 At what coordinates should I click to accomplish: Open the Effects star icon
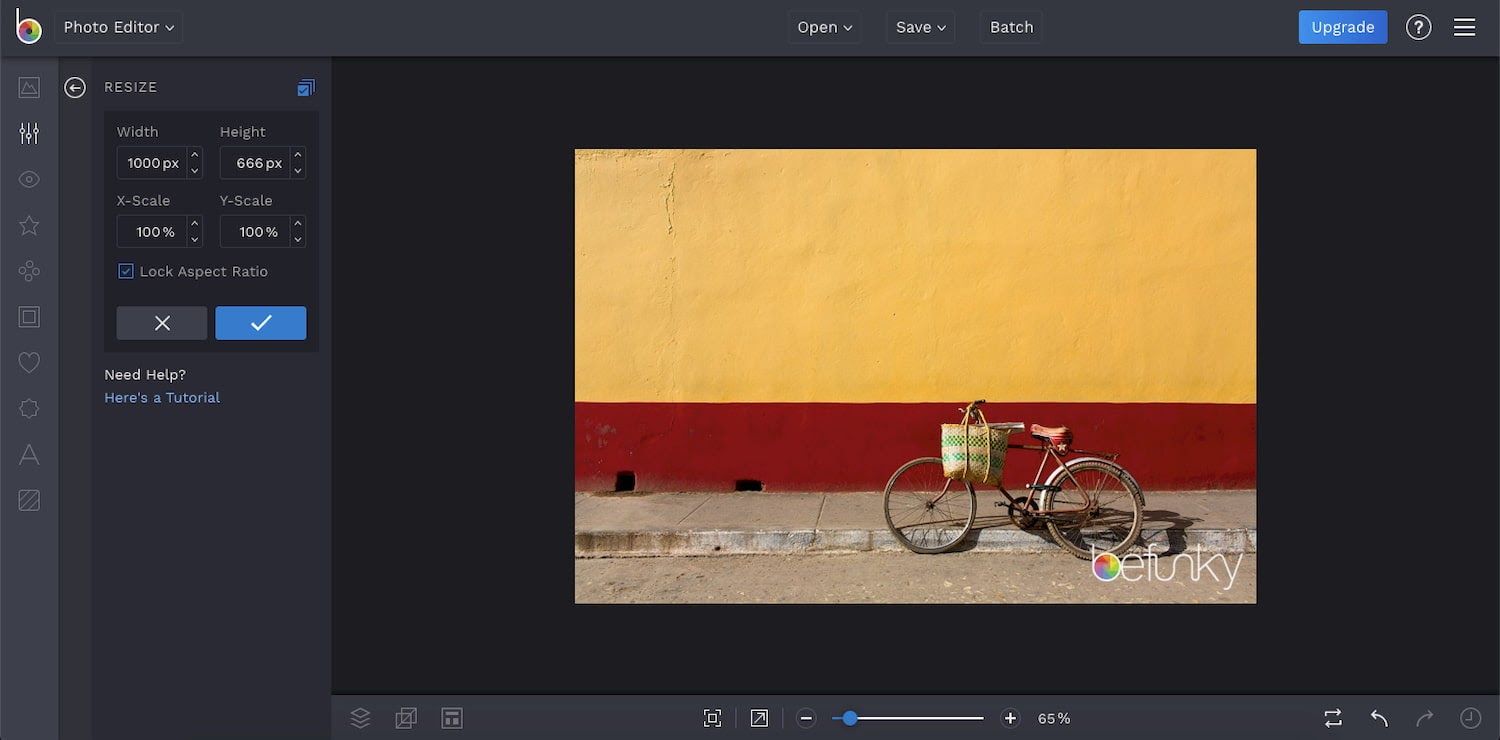coord(29,225)
